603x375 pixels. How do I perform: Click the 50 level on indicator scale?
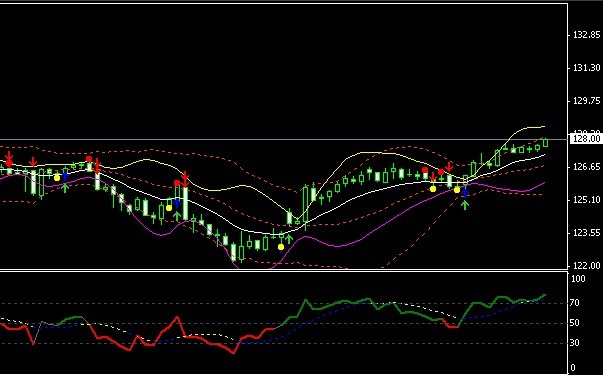click(x=575, y=323)
